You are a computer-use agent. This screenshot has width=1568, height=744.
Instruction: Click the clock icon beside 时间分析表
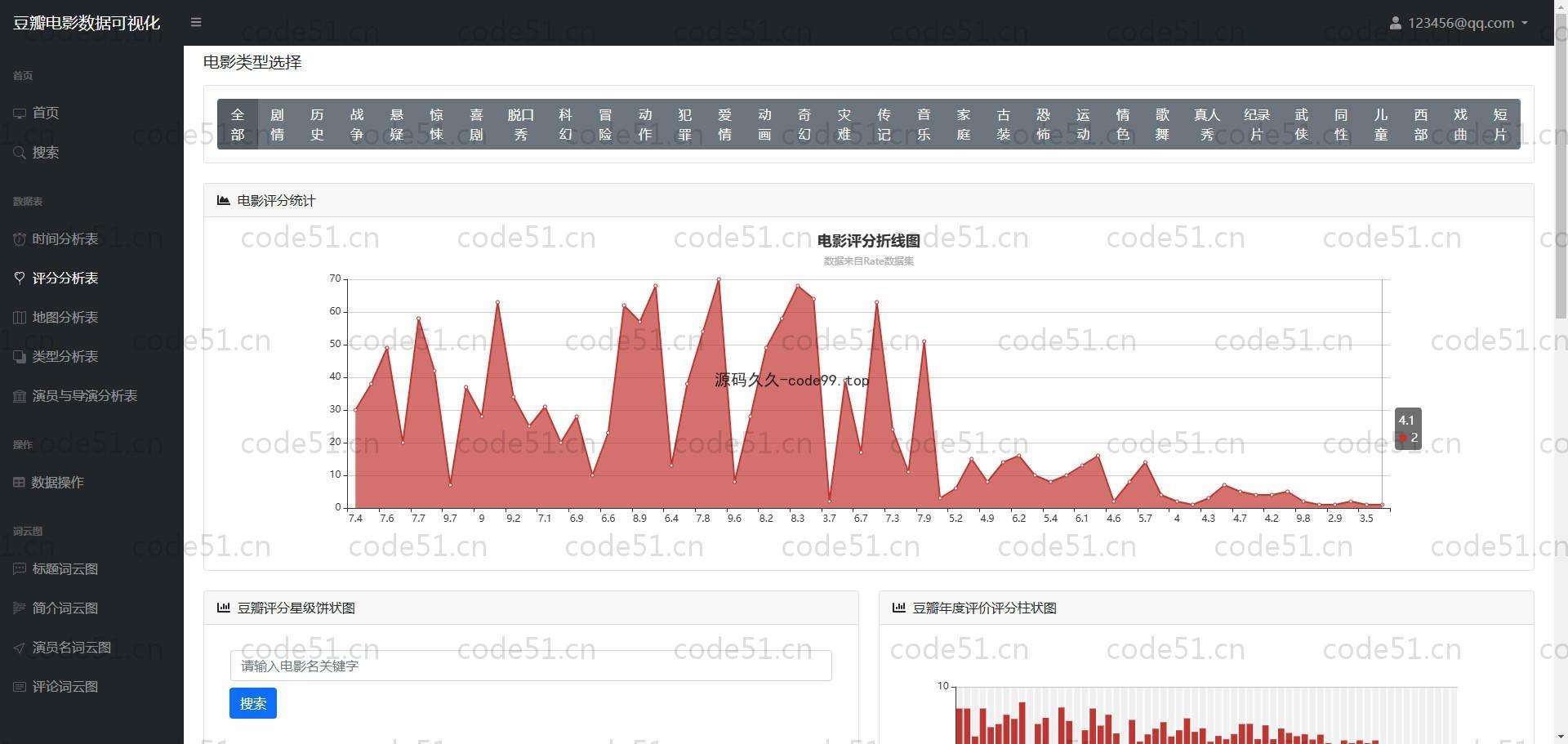point(20,238)
